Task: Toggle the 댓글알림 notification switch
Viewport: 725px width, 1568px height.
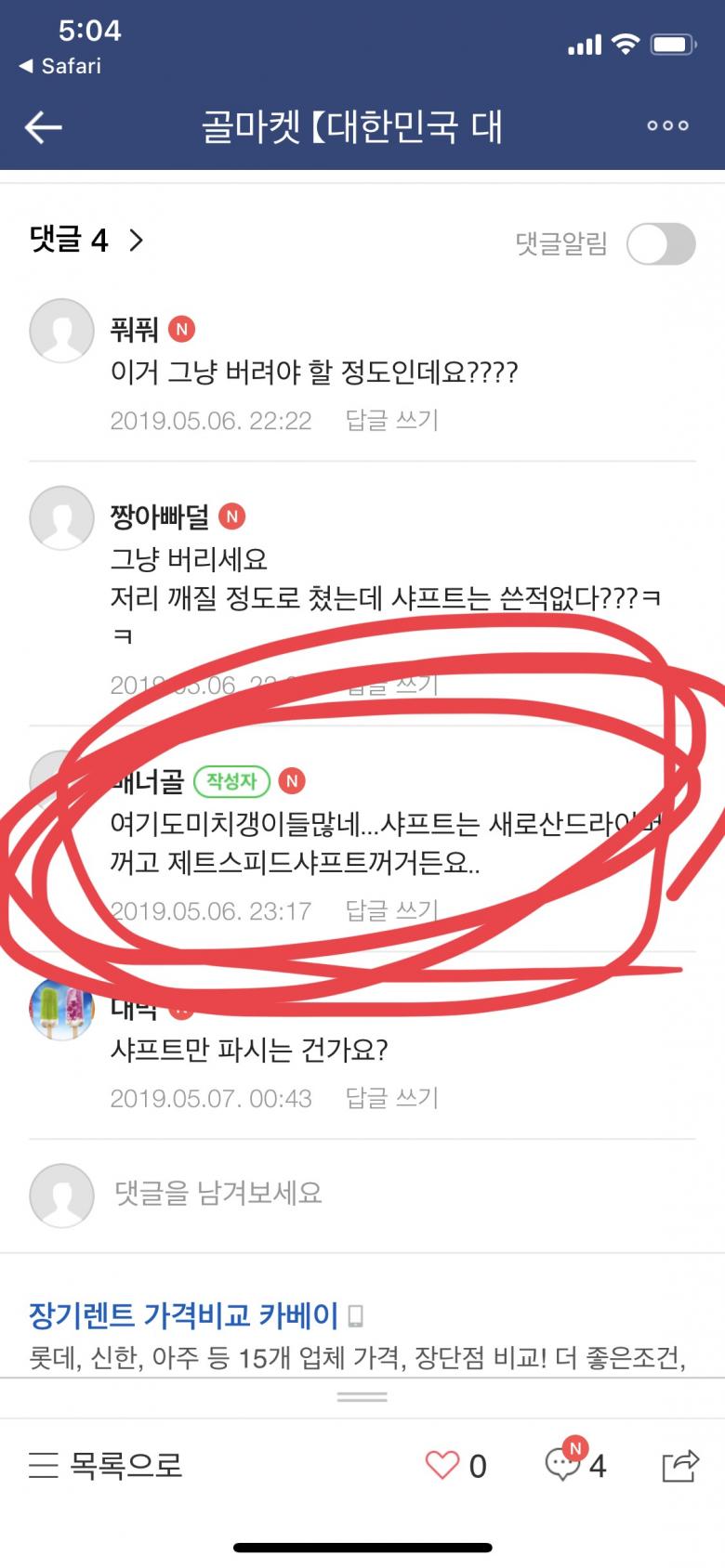Action: point(661,244)
